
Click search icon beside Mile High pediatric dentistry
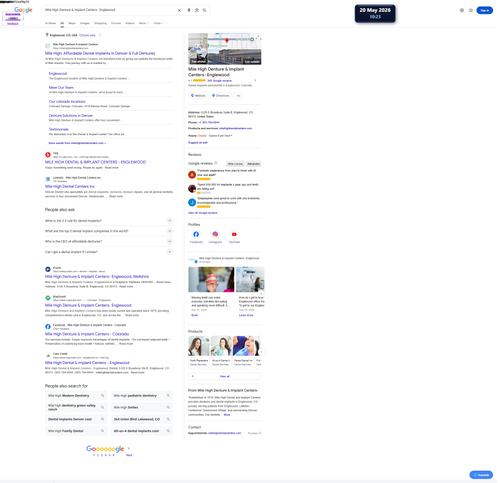(168, 396)
